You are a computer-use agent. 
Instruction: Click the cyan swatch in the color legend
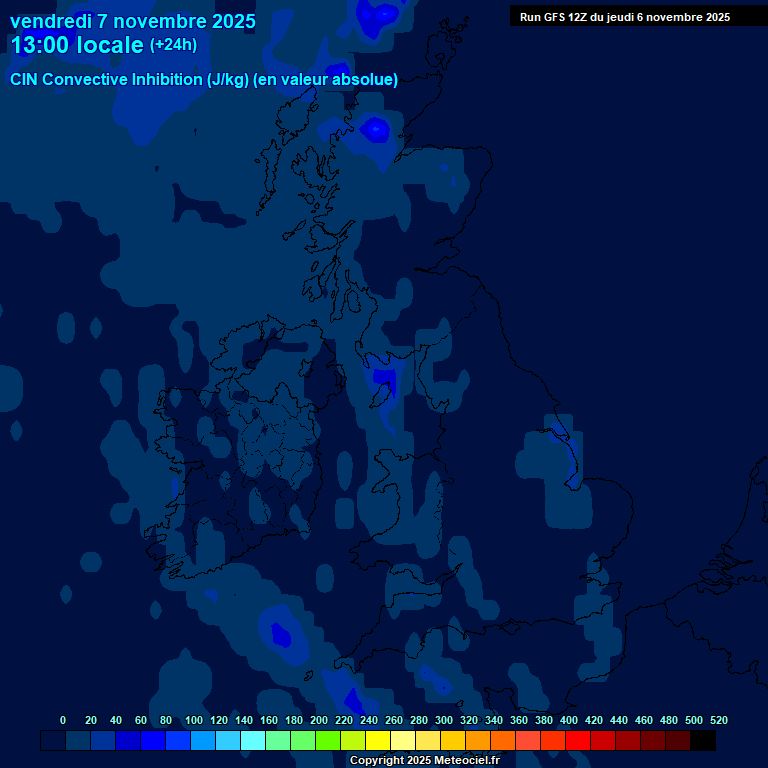253,740
